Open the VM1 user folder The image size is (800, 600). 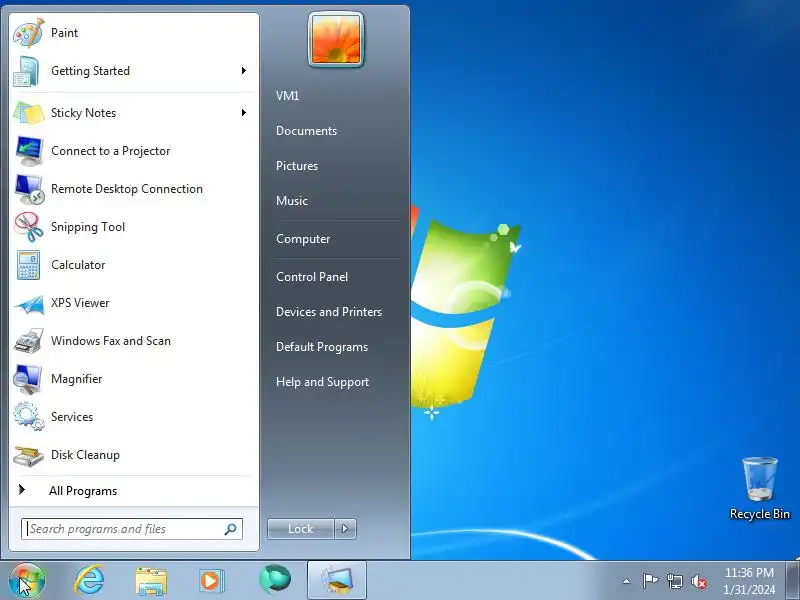[288, 95]
